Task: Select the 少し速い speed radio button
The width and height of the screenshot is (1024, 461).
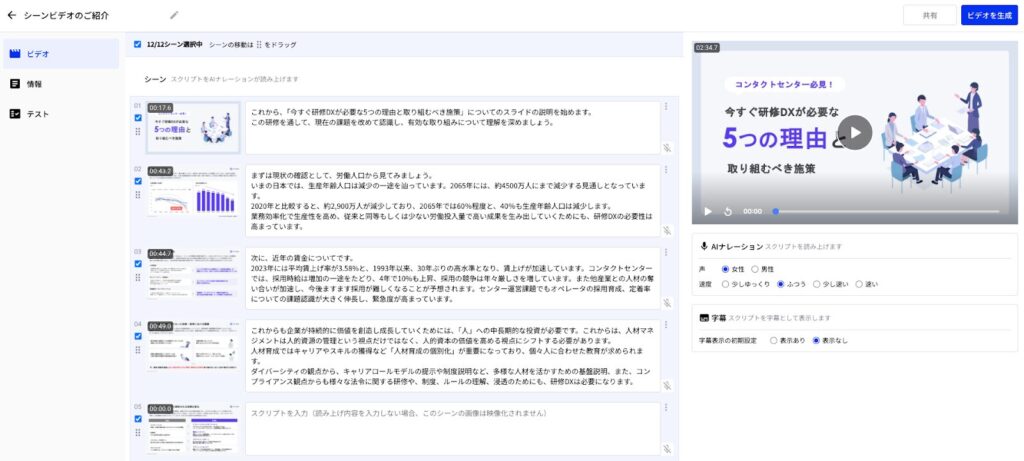Action: click(815, 284)
